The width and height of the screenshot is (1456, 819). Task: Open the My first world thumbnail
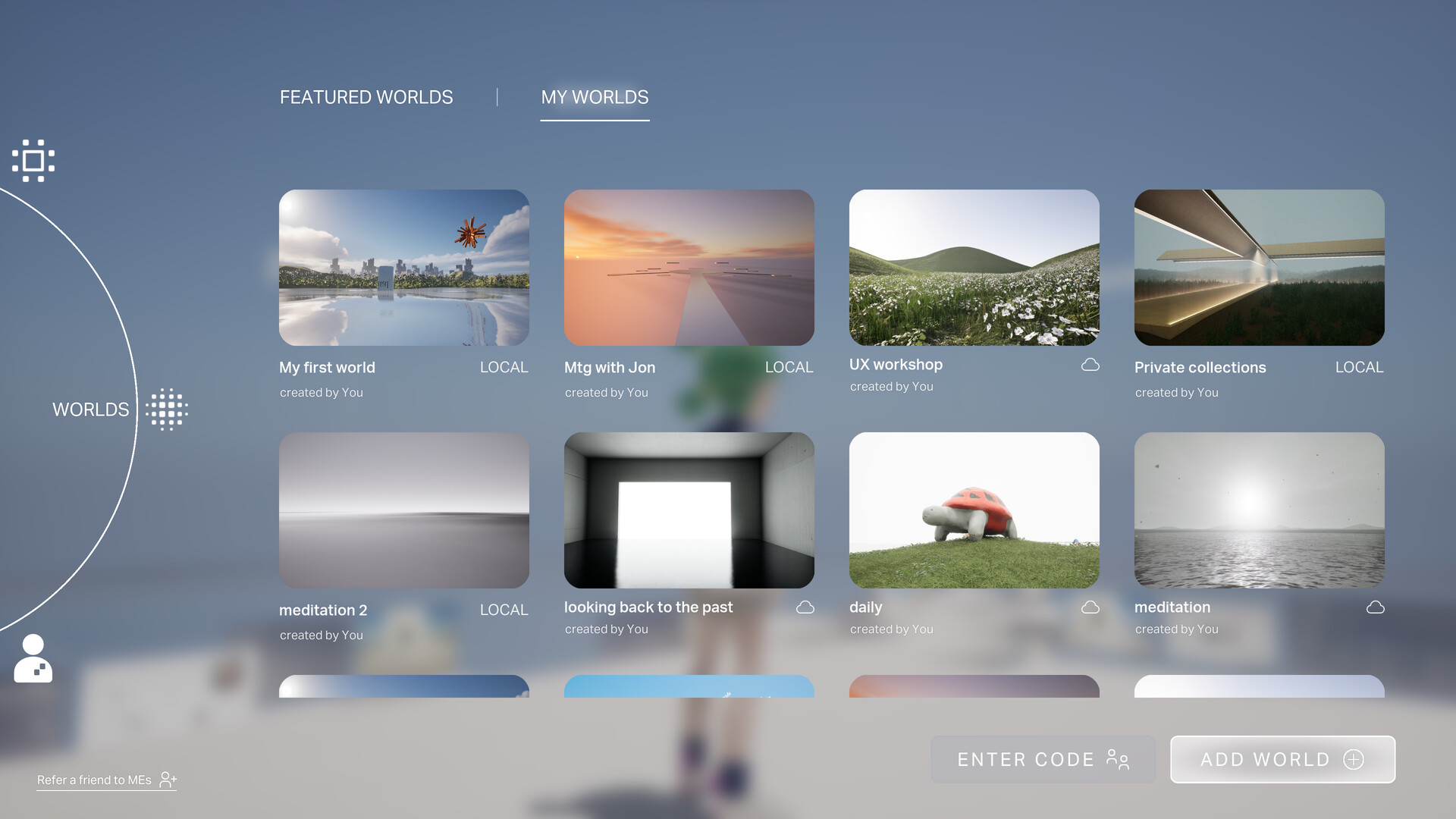[x=404, y=268]
